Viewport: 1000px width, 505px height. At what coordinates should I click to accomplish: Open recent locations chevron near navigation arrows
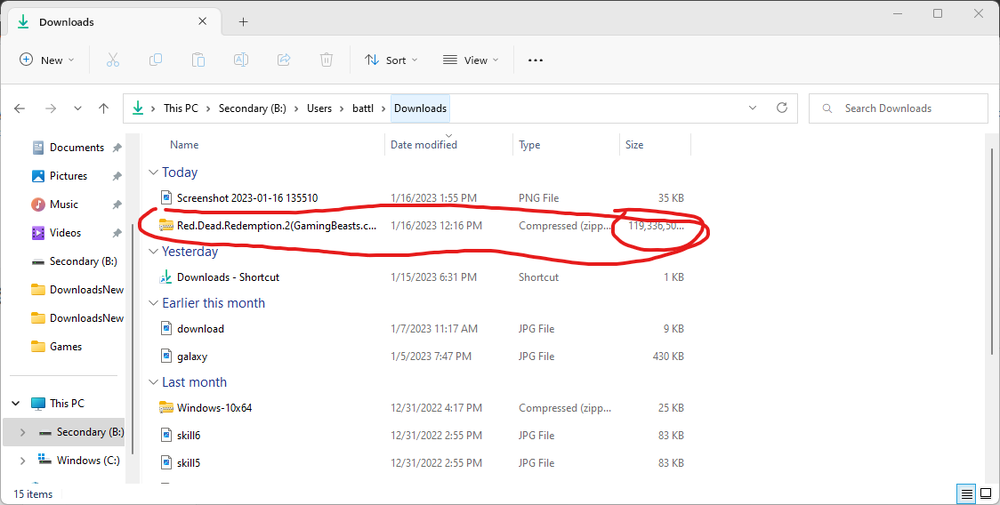click(78, 108)
